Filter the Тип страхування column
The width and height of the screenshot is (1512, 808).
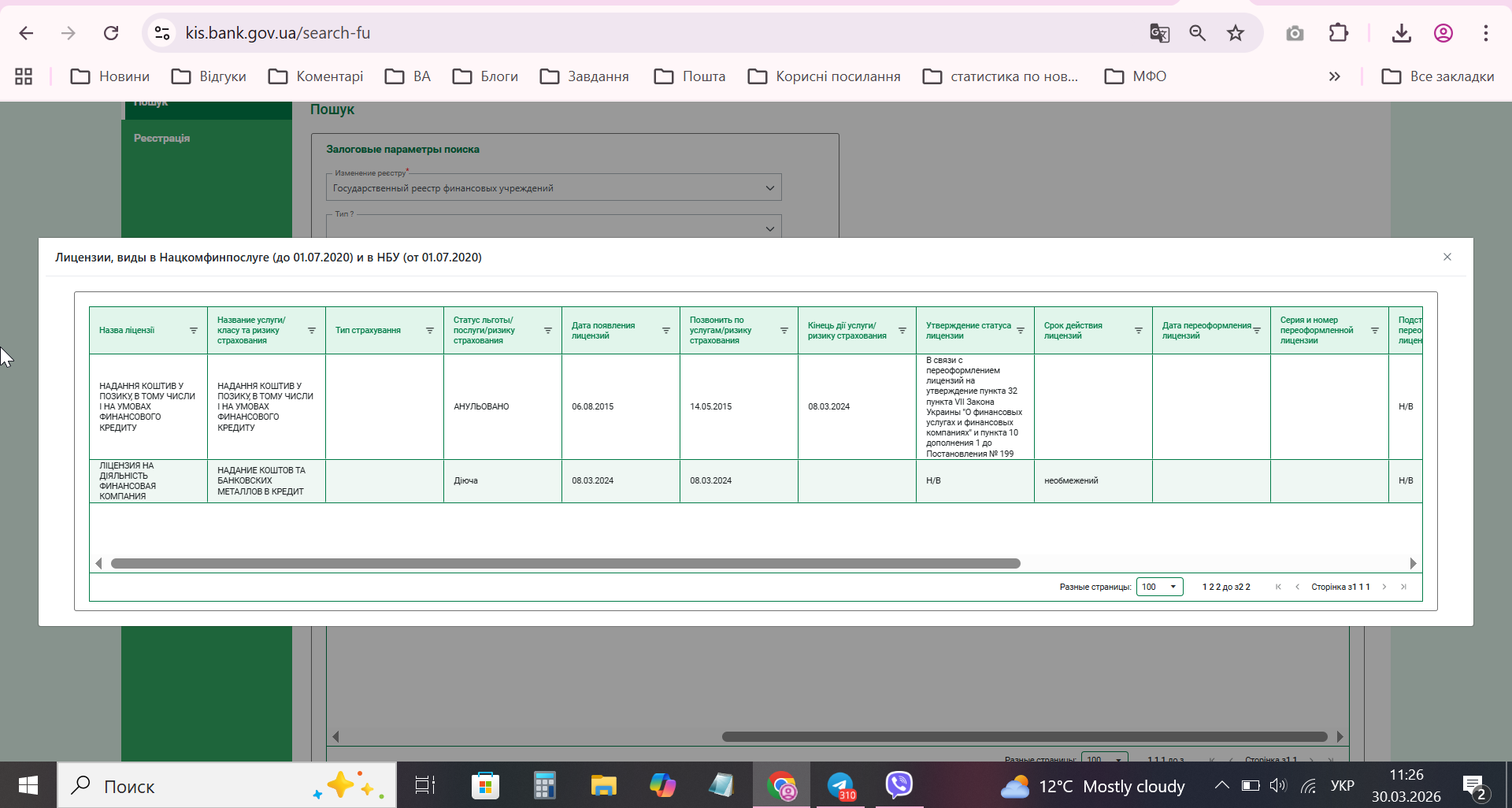430,331
